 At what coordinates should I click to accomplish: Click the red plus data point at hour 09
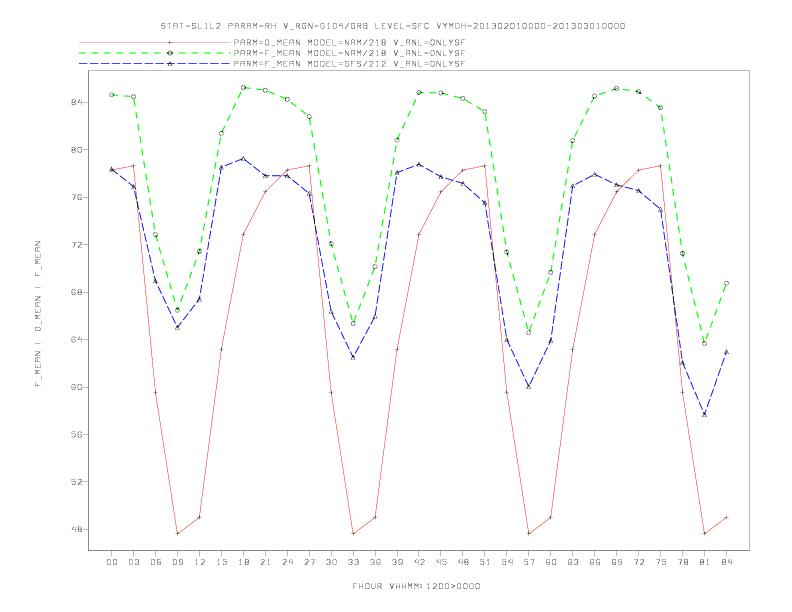[x=177, y=533]
